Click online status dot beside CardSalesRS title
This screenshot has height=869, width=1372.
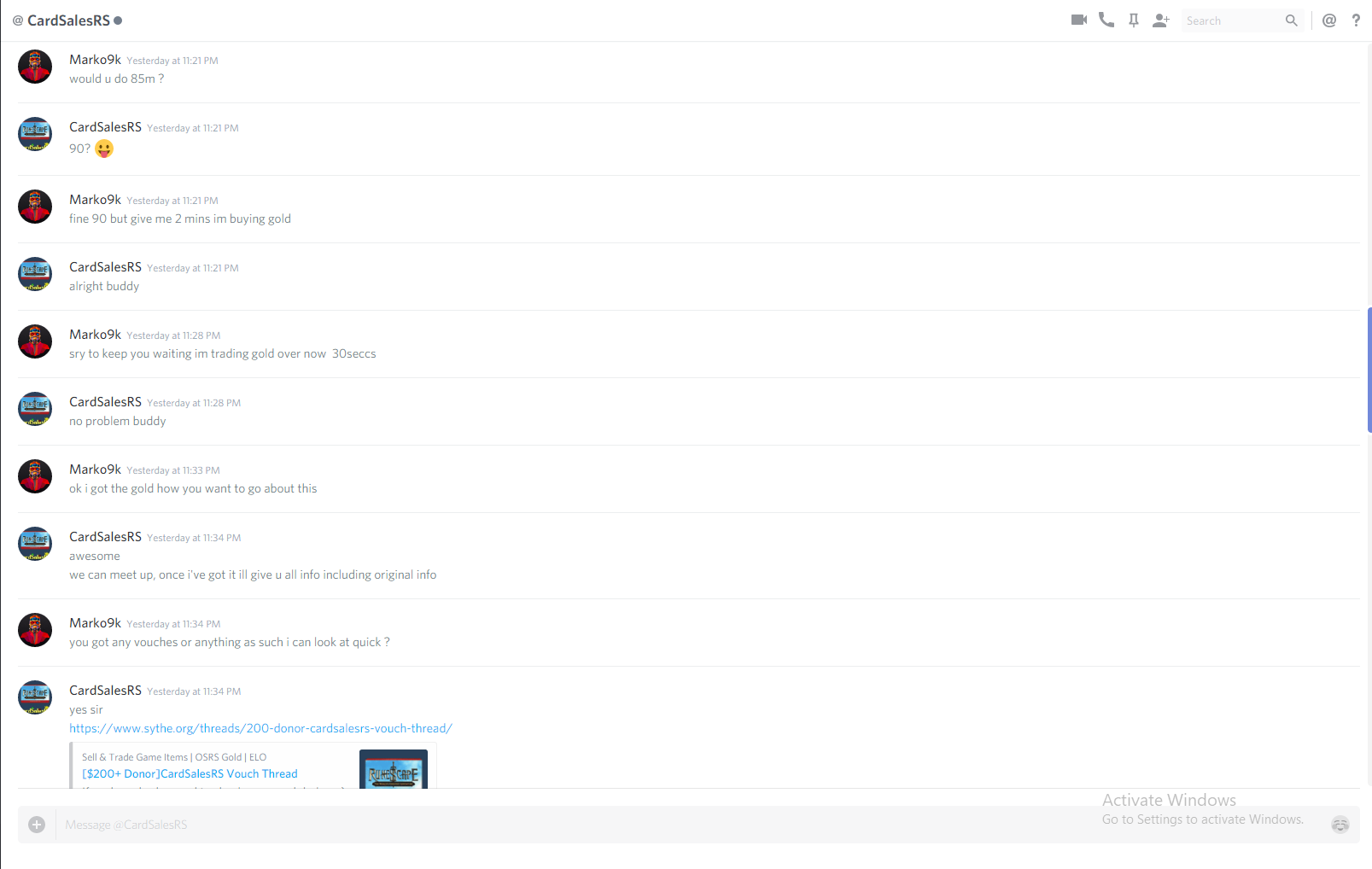pyautogui.click(x=118, y=20)
